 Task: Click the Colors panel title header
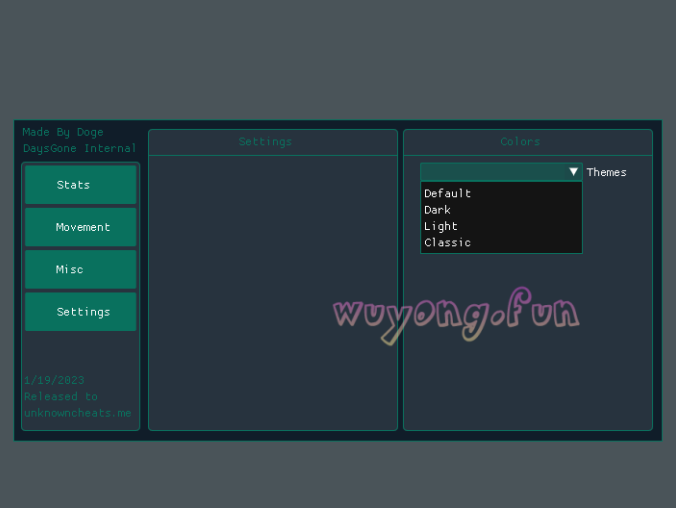[520, 142]
